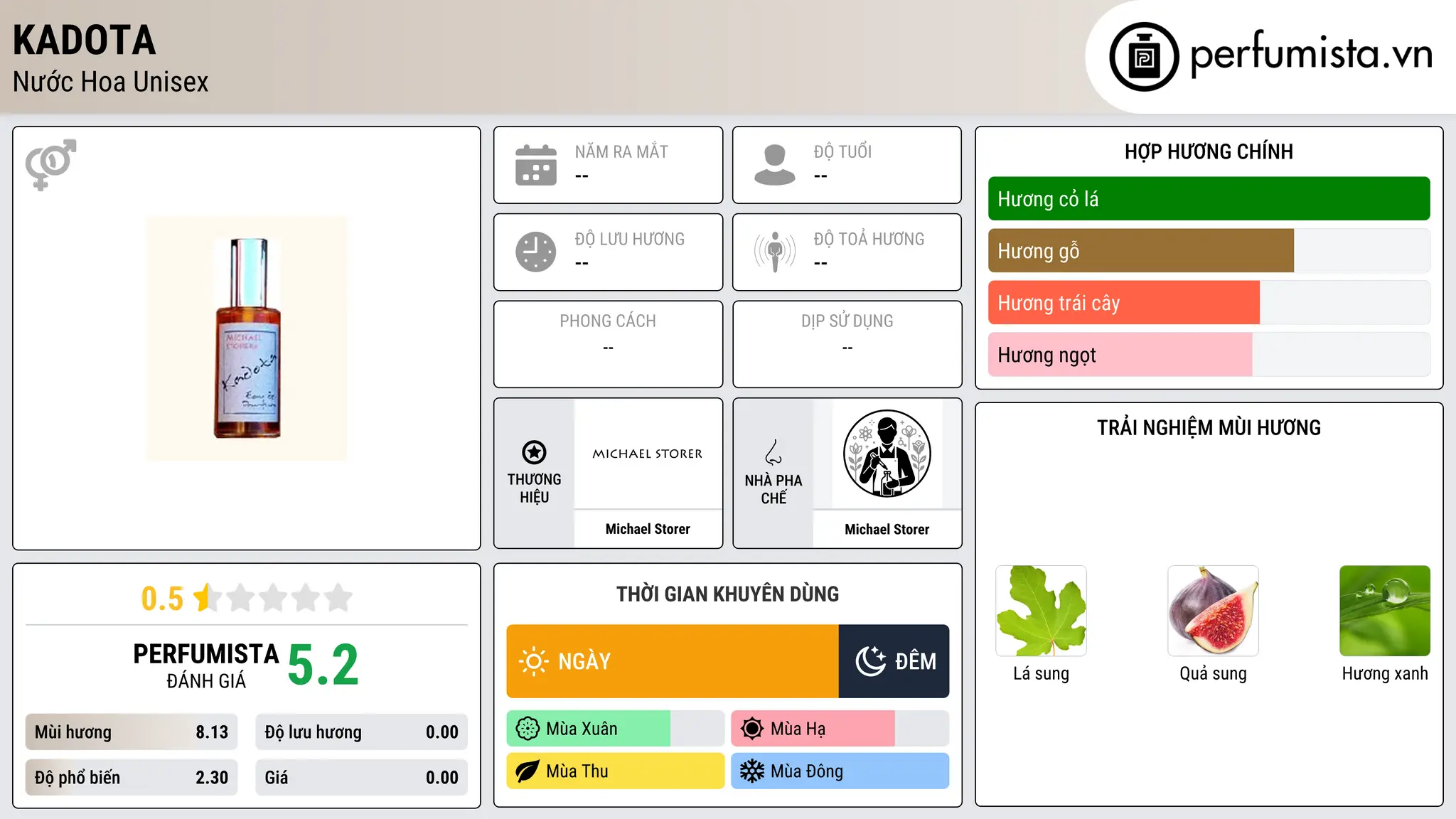The height and width of the screenshot is (819, 1456).
Task: Click the Ngày daytime usage bar
Action: (x=673, y=661)
